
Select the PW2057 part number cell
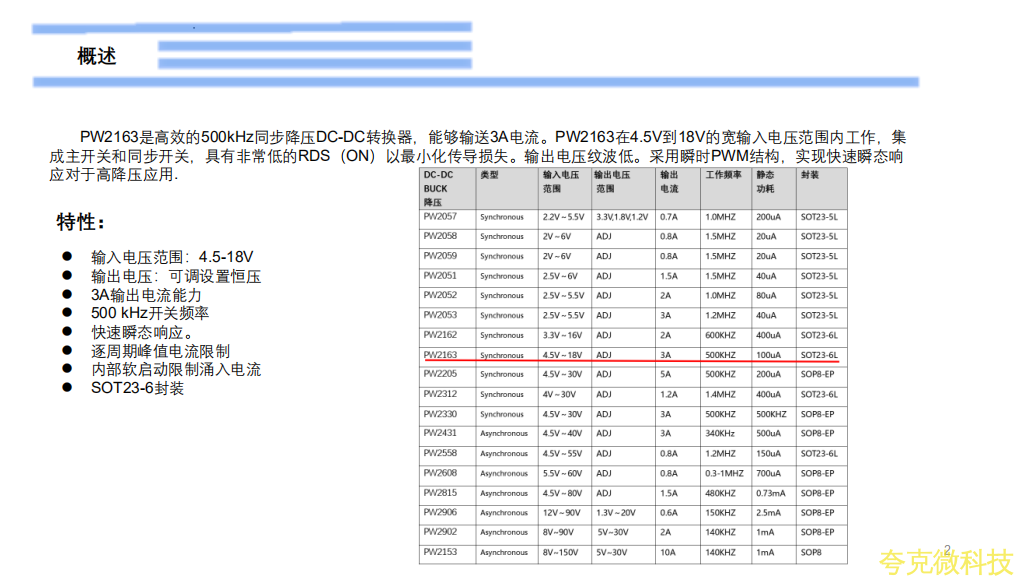coord(440,217)
